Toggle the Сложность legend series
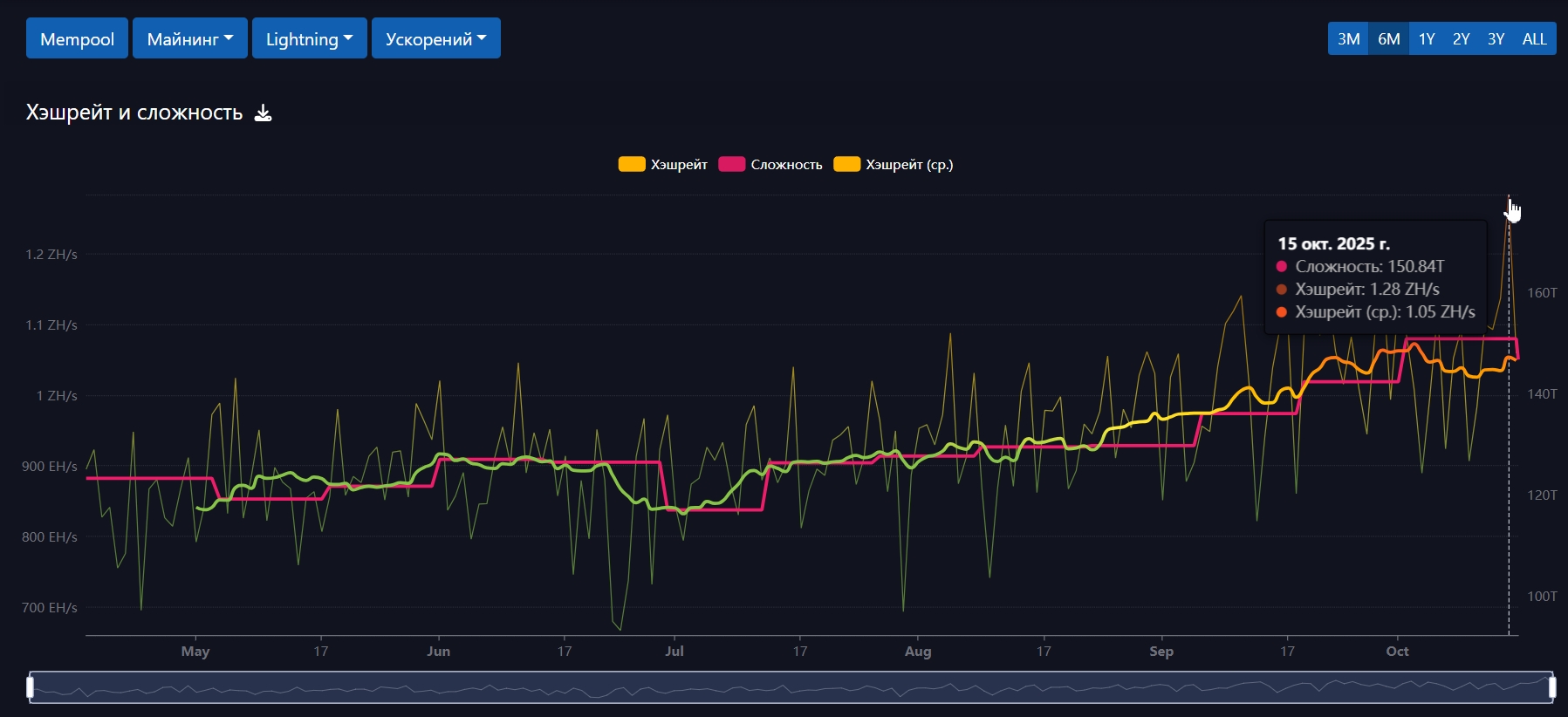The image size is (1568, 717). (785, 165)
